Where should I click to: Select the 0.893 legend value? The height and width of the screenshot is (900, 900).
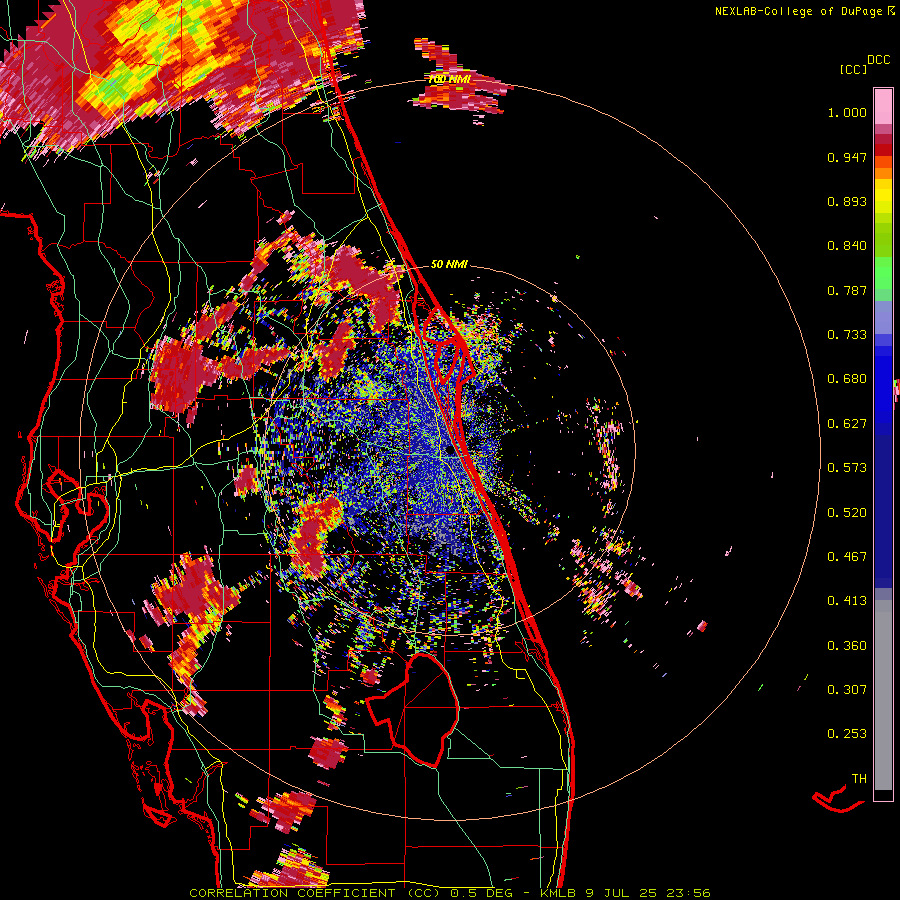click(847, 201)
